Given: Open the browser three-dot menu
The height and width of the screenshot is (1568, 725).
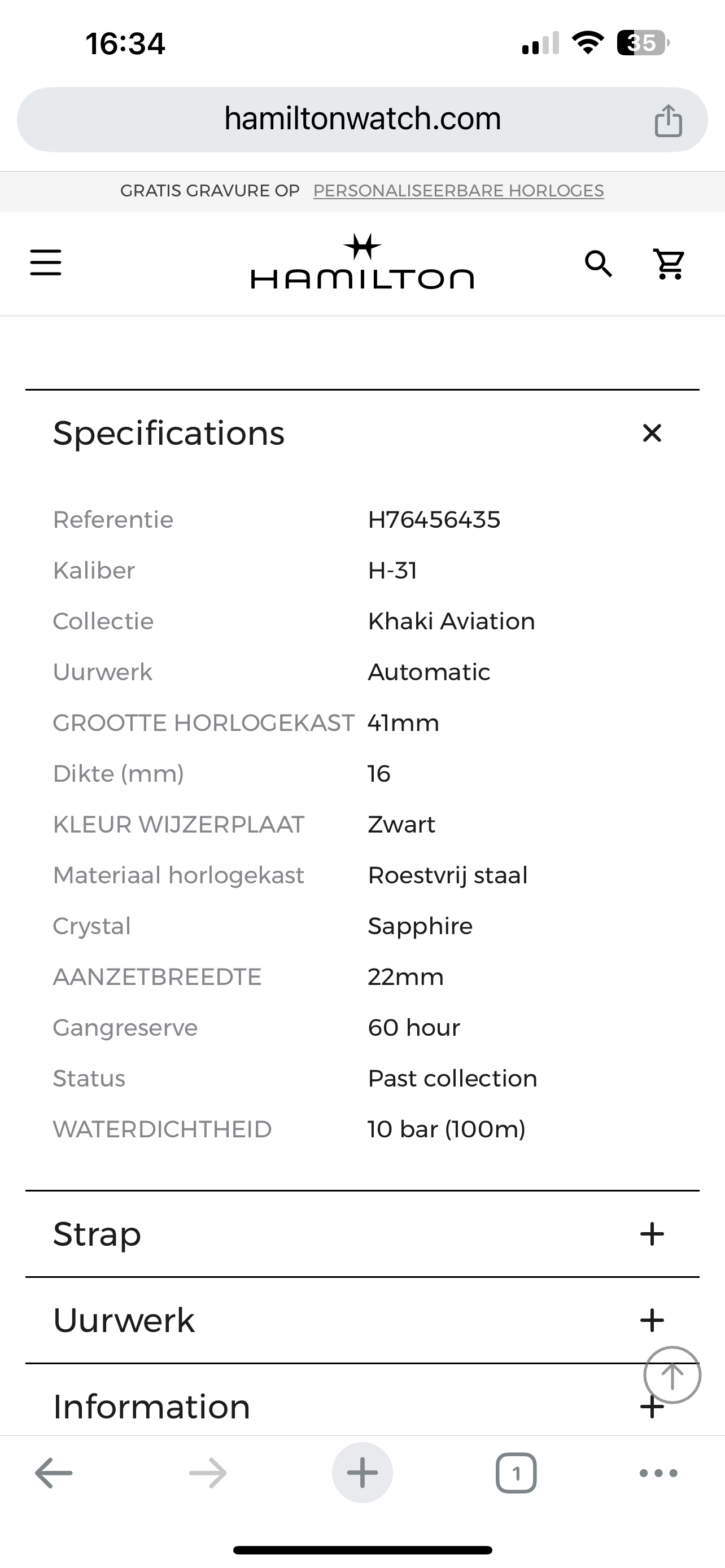Looking at the screenshot, I should pos(658,1473).
